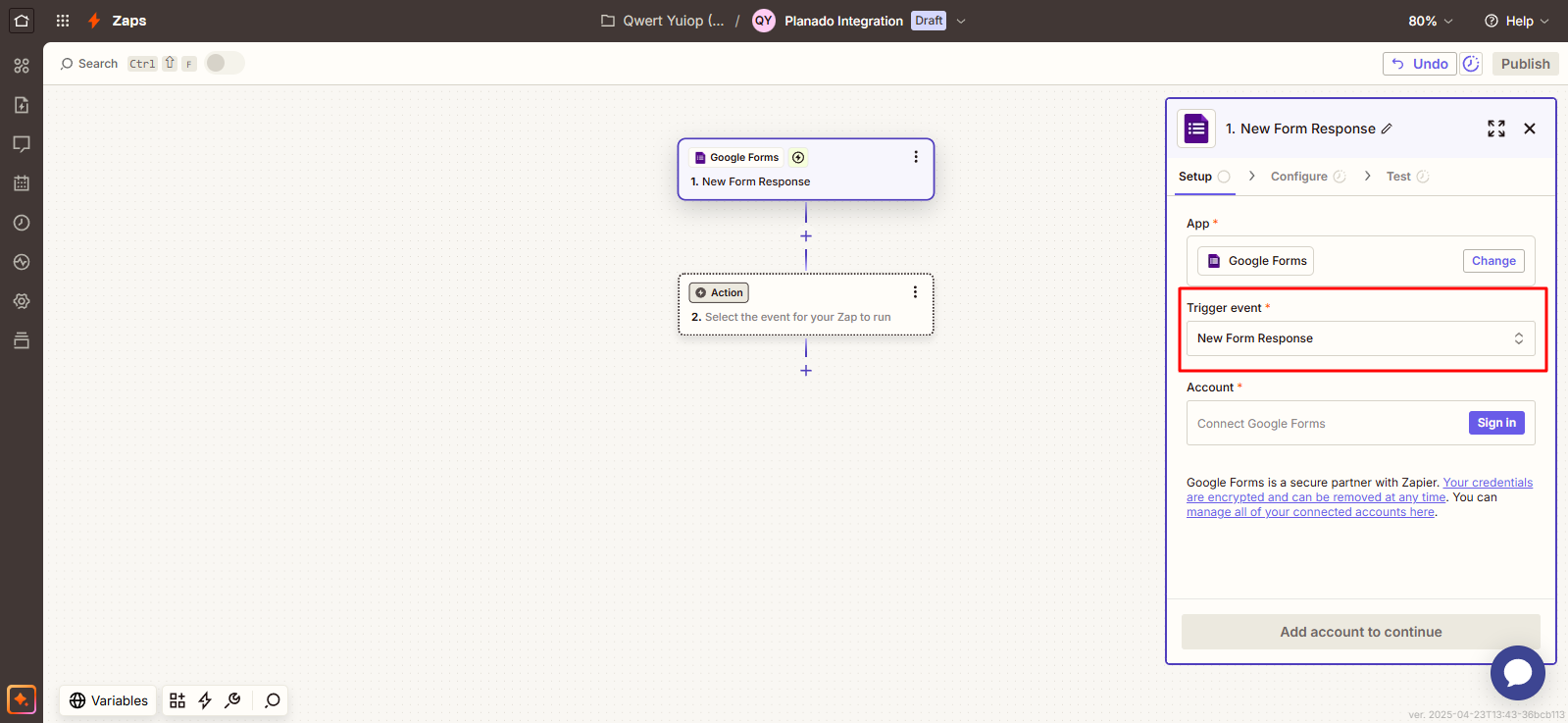Open the Help dropdown menu
This screenshot has width=1568, height=723.
1516,21
